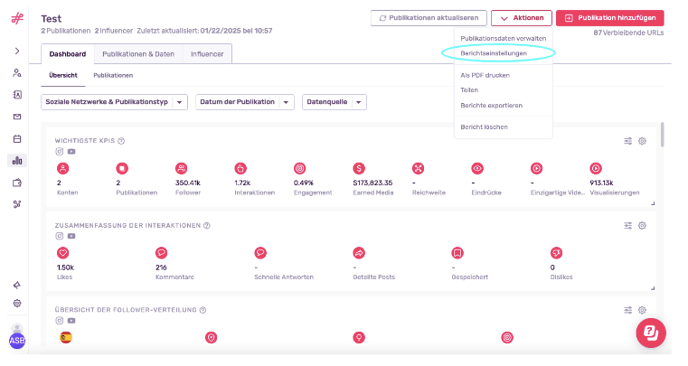Open settings gear for Wichtigste KPIs widget

642,141
